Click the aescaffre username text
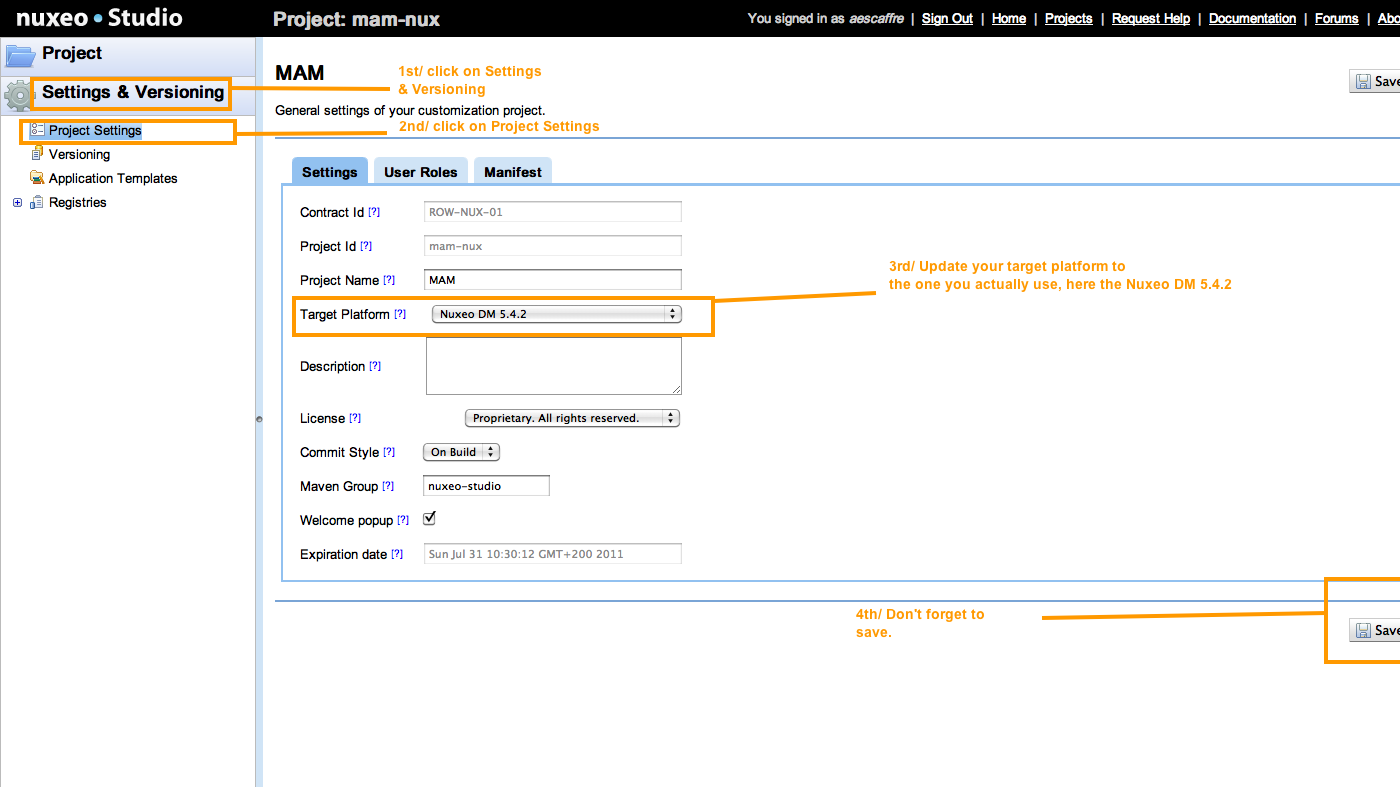This screenshot has width=1400, height=787. tap(877, 18)
